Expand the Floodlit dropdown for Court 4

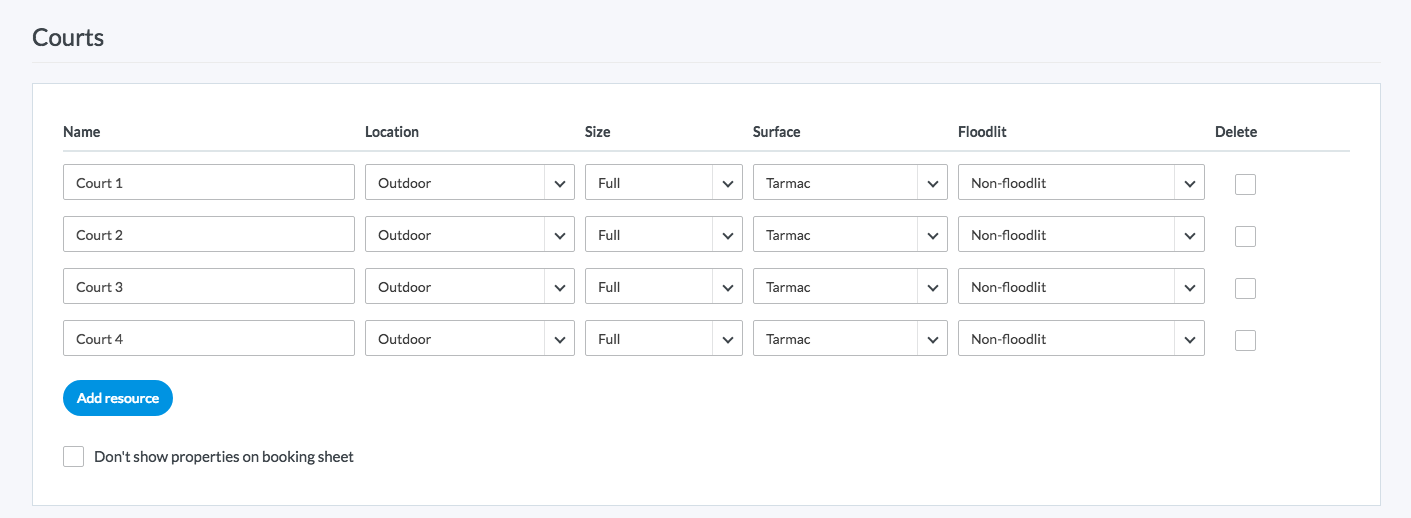click(x=1080, y=339)
